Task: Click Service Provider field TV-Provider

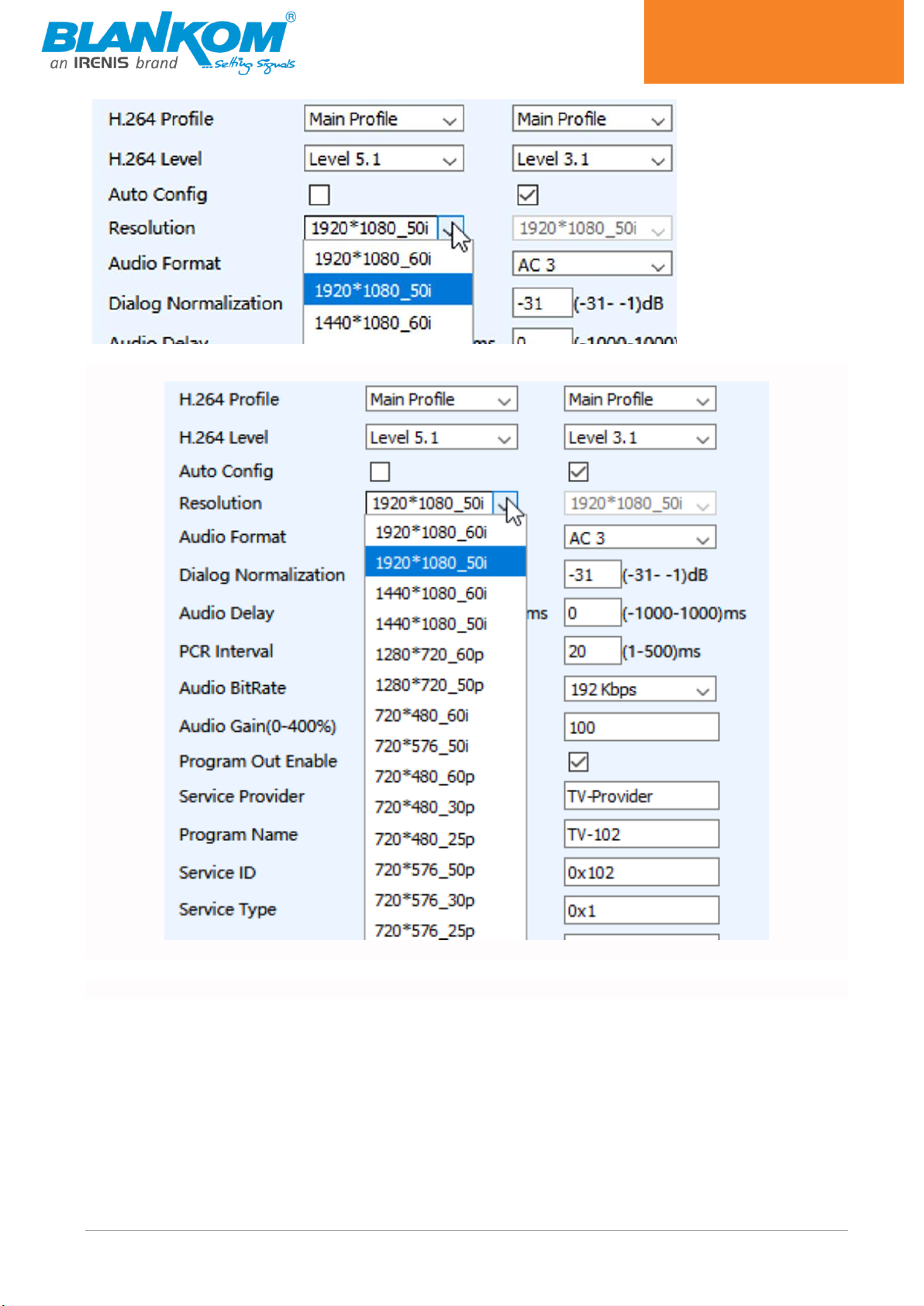Action: 641,796
